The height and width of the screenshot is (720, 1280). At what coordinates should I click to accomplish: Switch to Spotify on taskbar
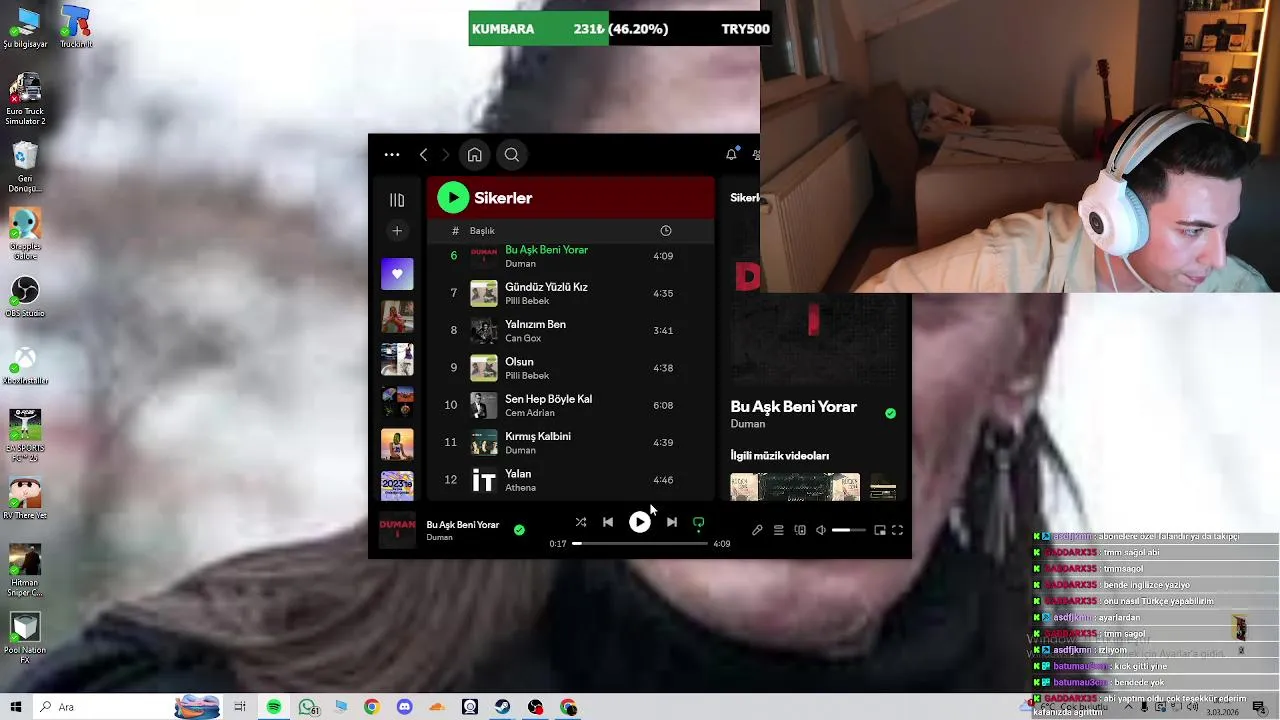pyautogui.click(x=274, y=707)
